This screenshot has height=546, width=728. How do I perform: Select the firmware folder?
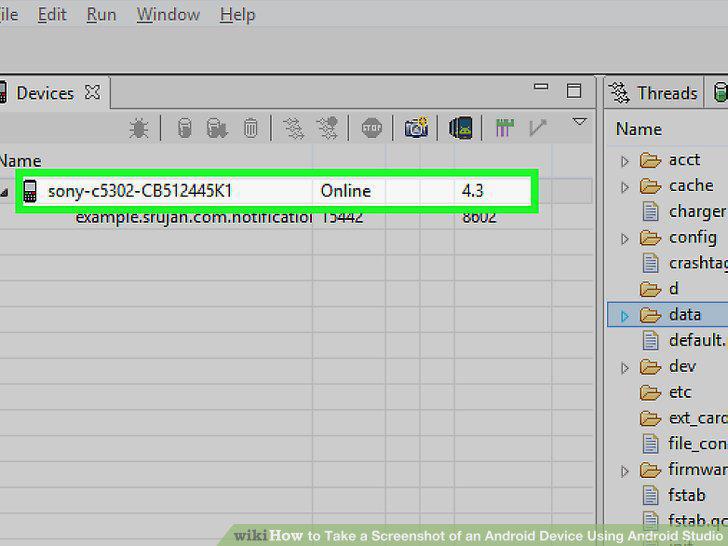click(698, 469)
